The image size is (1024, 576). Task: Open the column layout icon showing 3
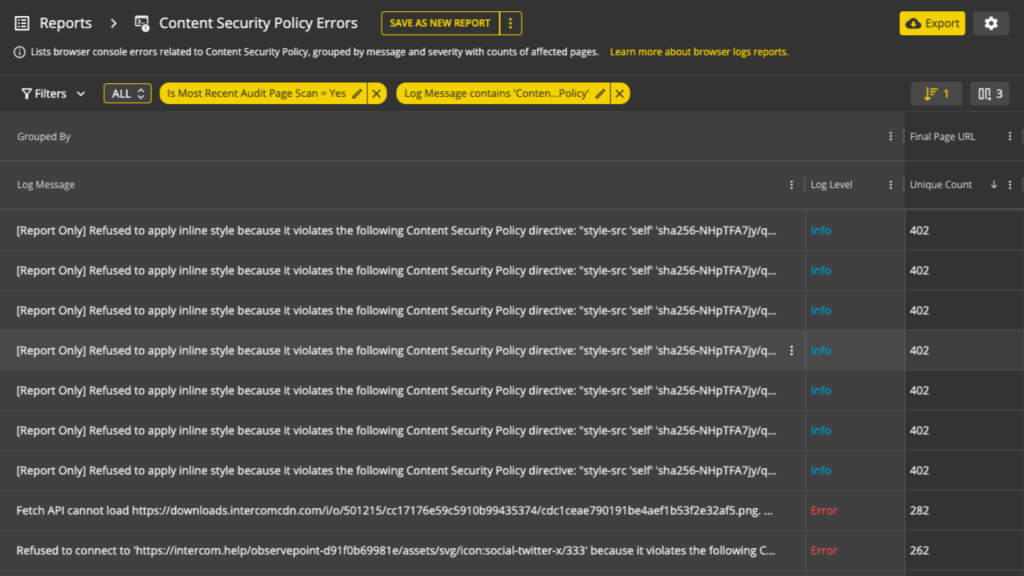989,93
